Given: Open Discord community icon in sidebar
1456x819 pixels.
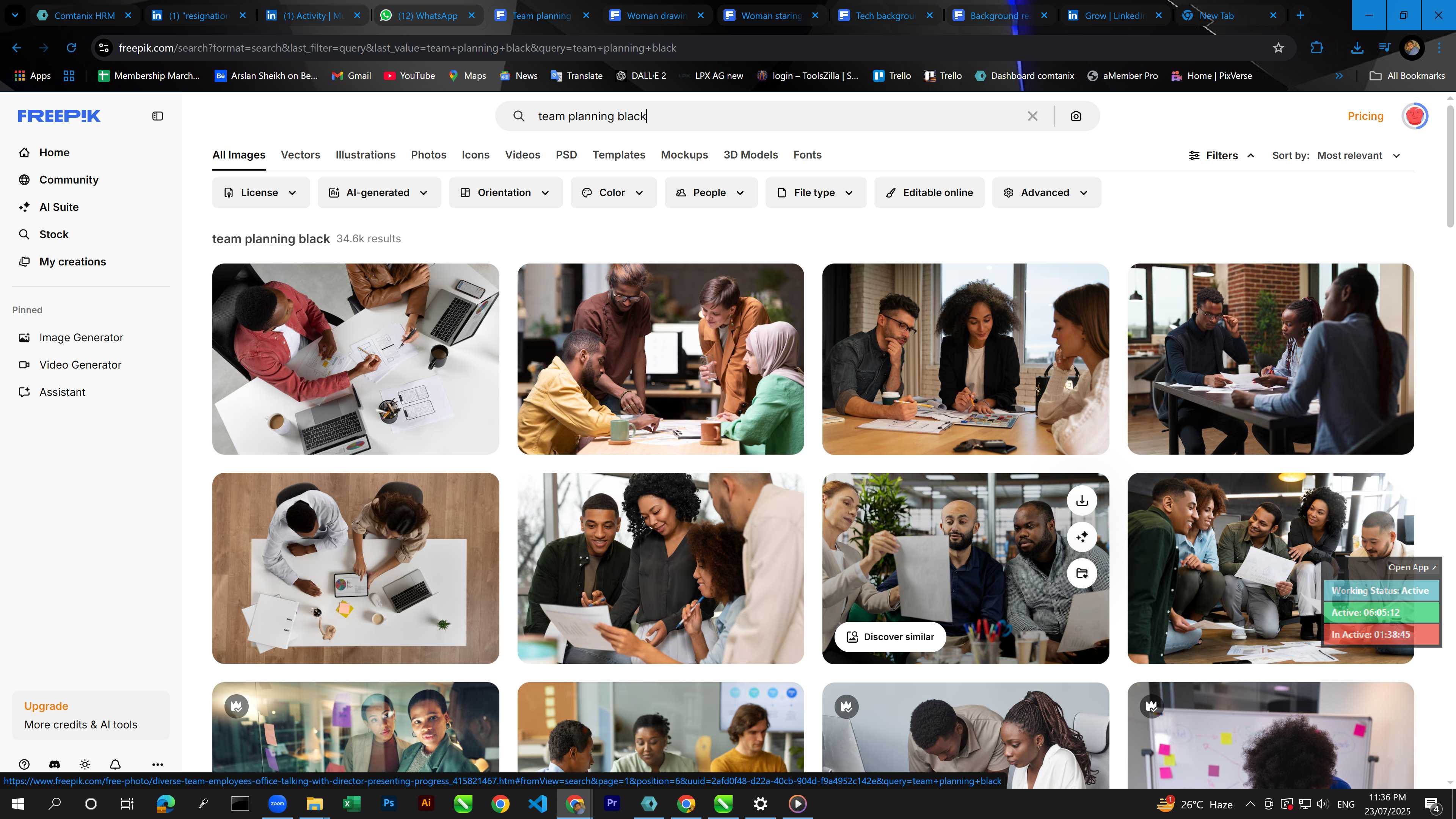Looking at the screenshot, I should click(x=54, y=764).
